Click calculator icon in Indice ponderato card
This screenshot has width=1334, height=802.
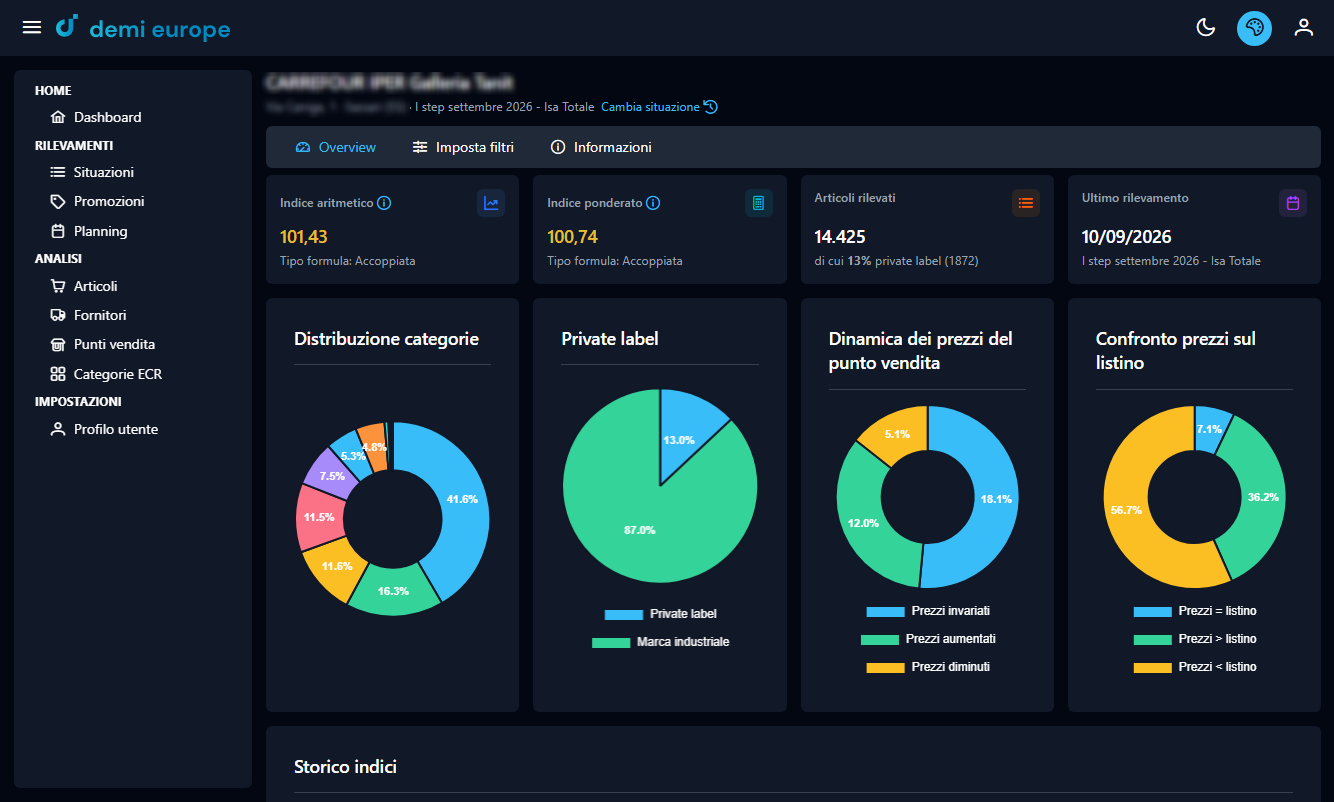(759, 203)
